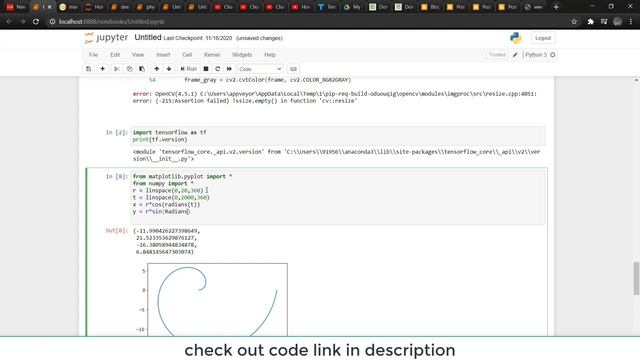640x360 pixels.
Task: Open the File menu
Action: (93, 55)
